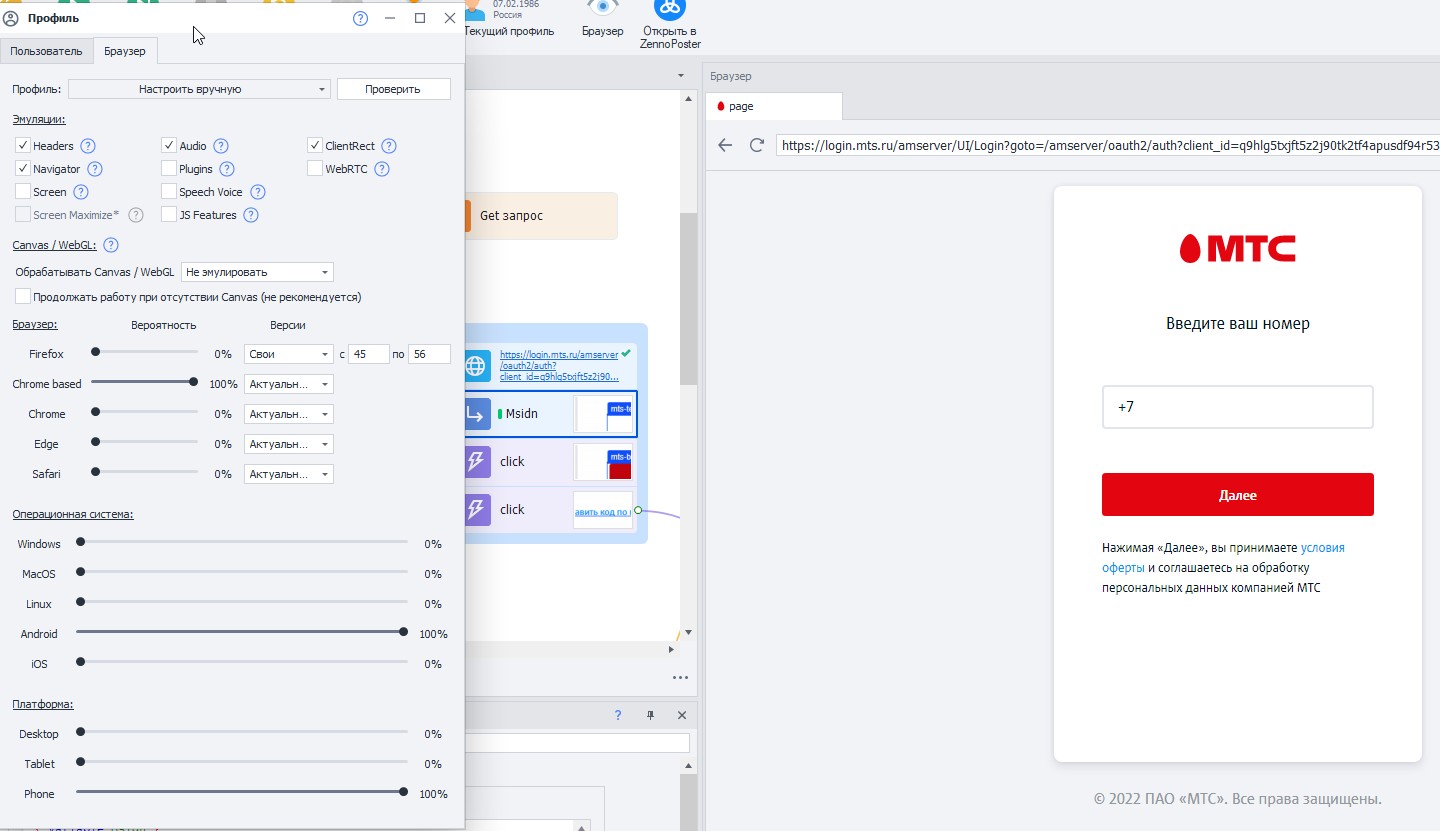
Task: Switch to the Пользователь tab
Action: click(46, 51)
